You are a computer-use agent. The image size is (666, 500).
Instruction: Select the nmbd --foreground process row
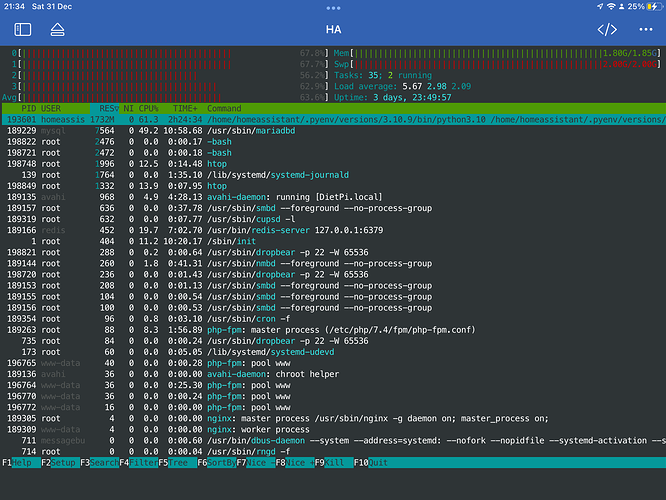point(333,263)
